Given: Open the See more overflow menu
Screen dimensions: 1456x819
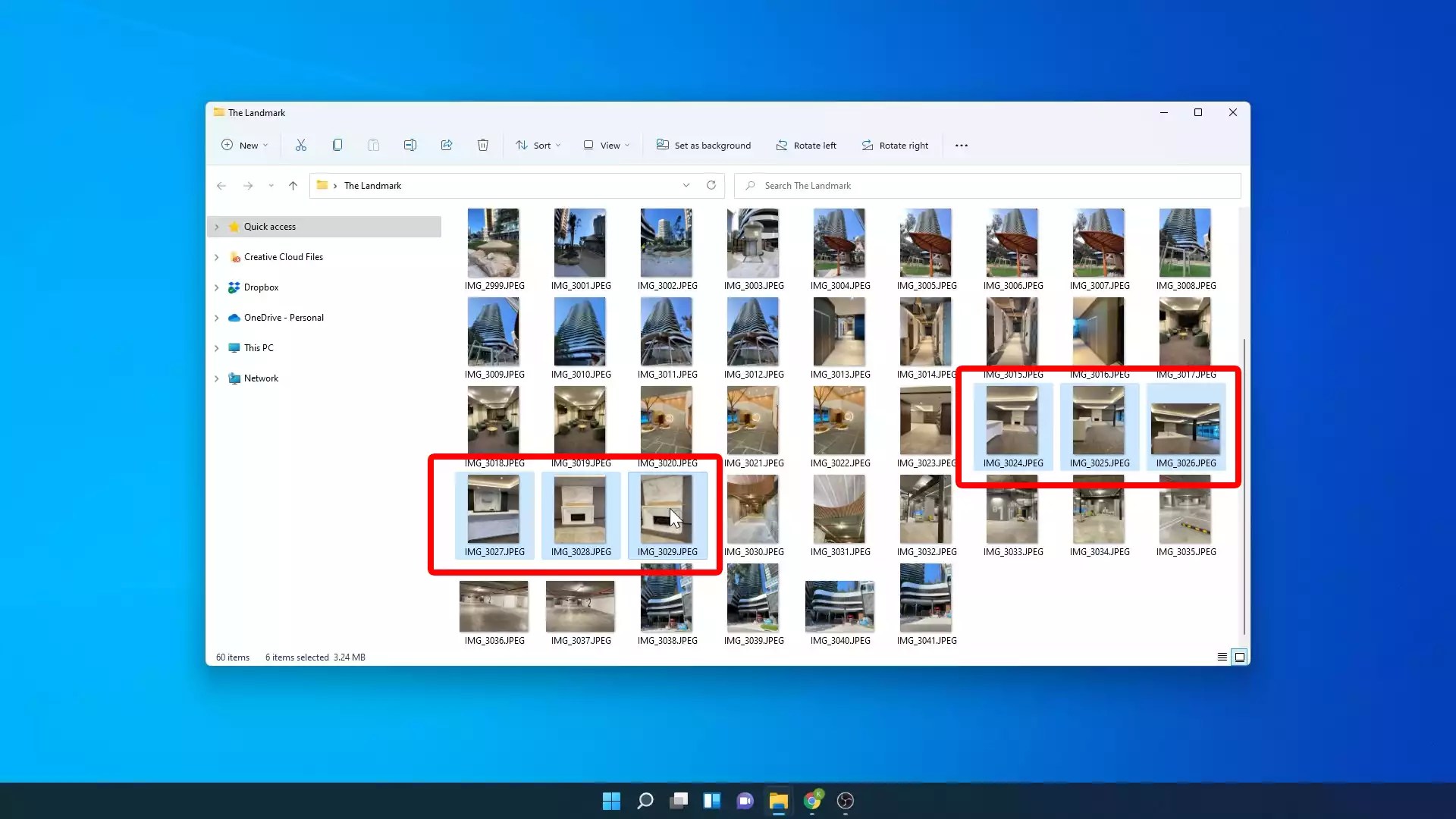Looking at the screenshot, I should 960,145.
